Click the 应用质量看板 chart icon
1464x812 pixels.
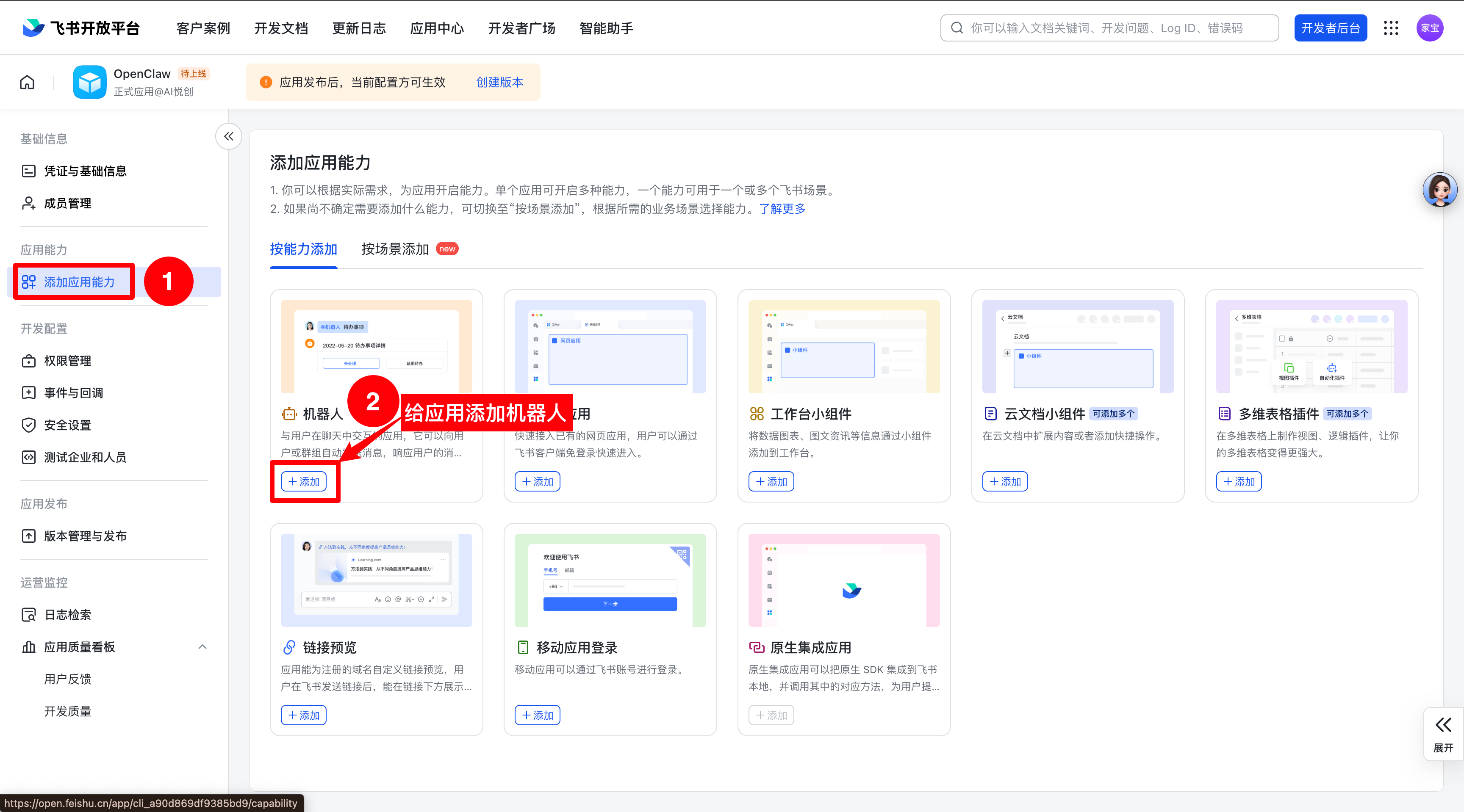click(28, 647)
